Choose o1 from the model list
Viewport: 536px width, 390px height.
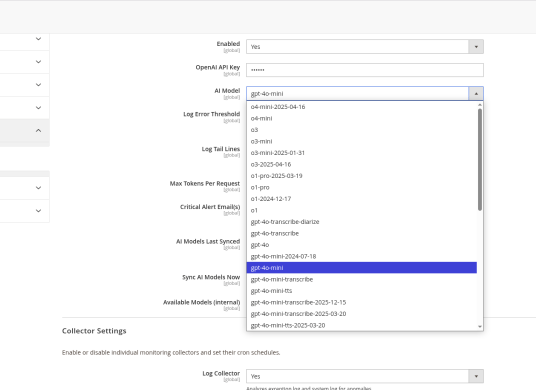point(362,210)
